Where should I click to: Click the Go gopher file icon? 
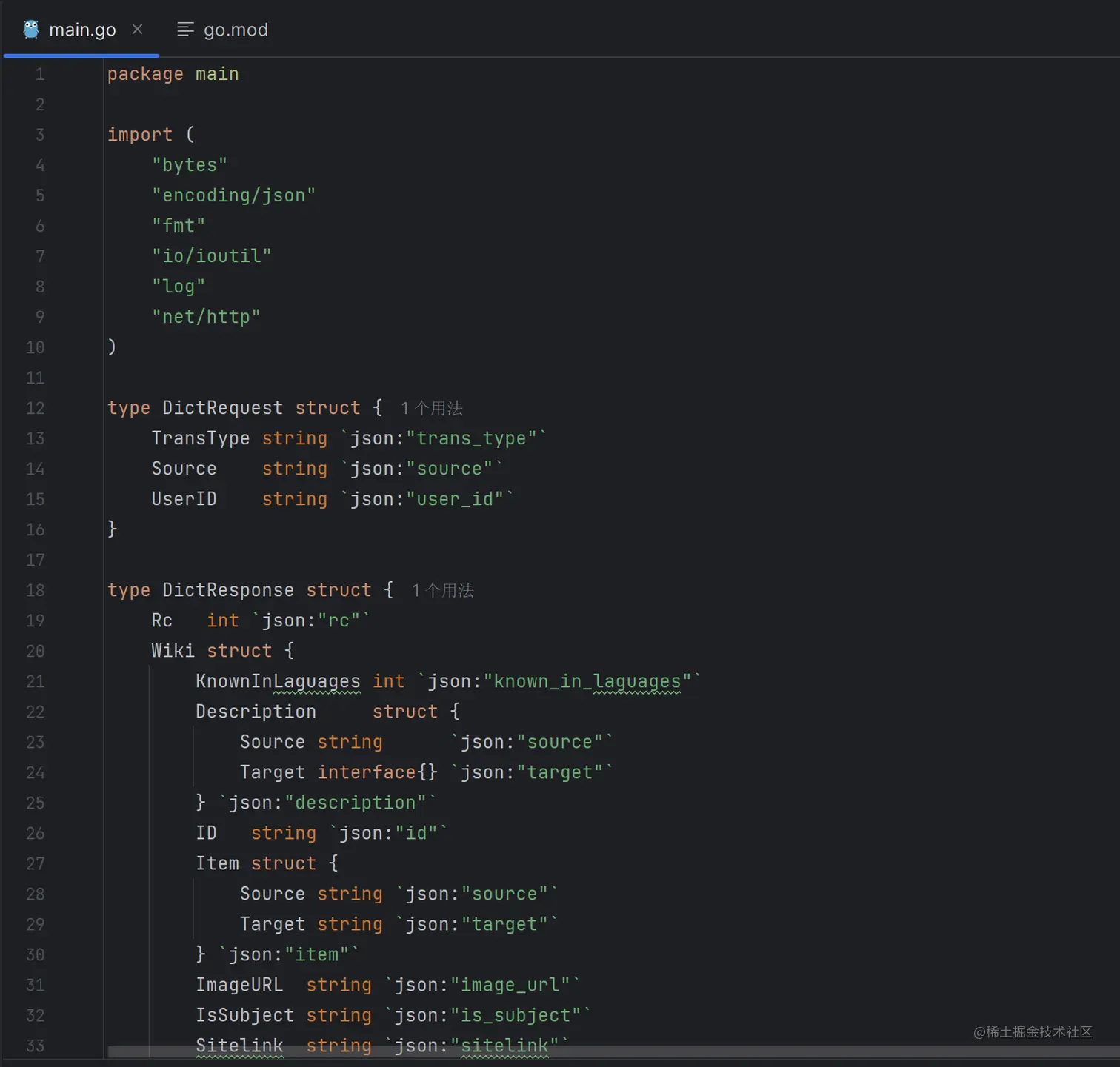31,30
